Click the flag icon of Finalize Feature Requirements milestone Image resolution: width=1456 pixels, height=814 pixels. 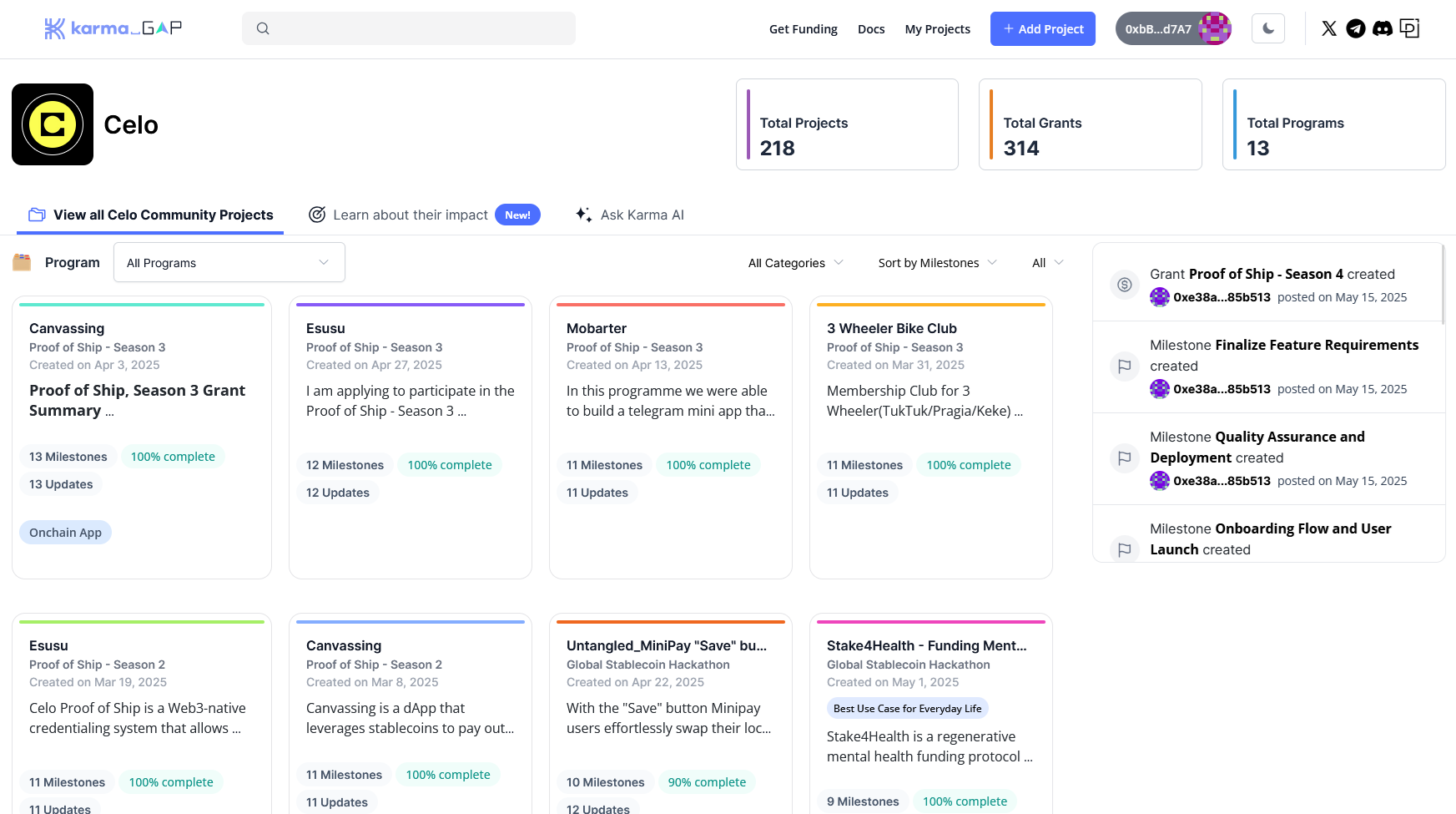click(1125, 366)
